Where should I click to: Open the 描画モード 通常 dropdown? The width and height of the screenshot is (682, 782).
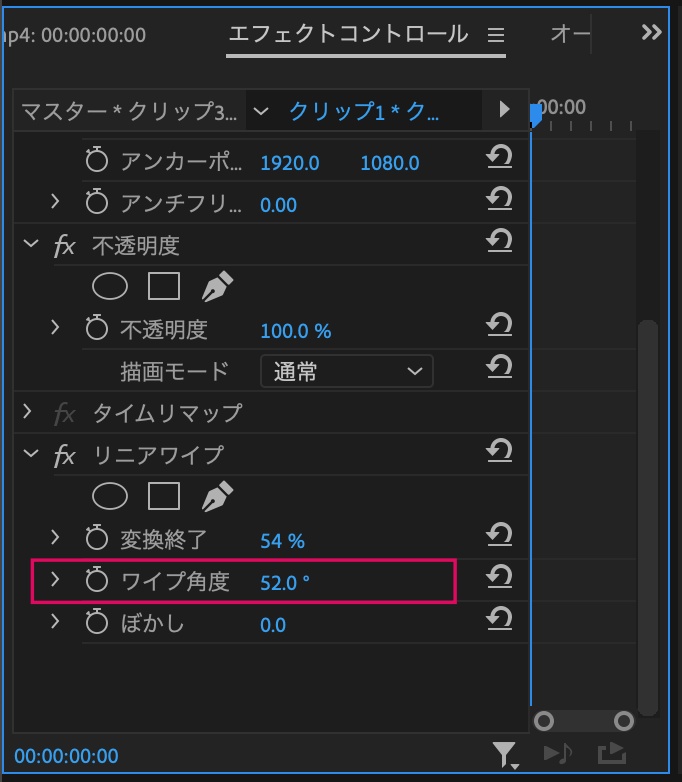pyautogui.click(x=347, y=371)
